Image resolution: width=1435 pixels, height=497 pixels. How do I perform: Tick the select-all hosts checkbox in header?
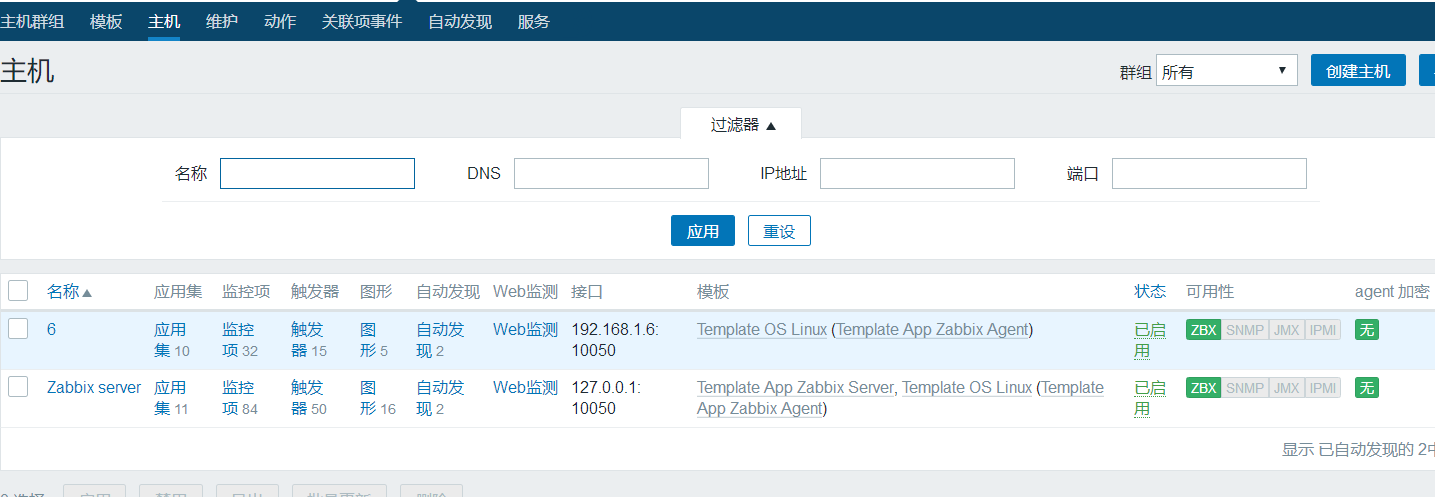[x=18, y=291]
